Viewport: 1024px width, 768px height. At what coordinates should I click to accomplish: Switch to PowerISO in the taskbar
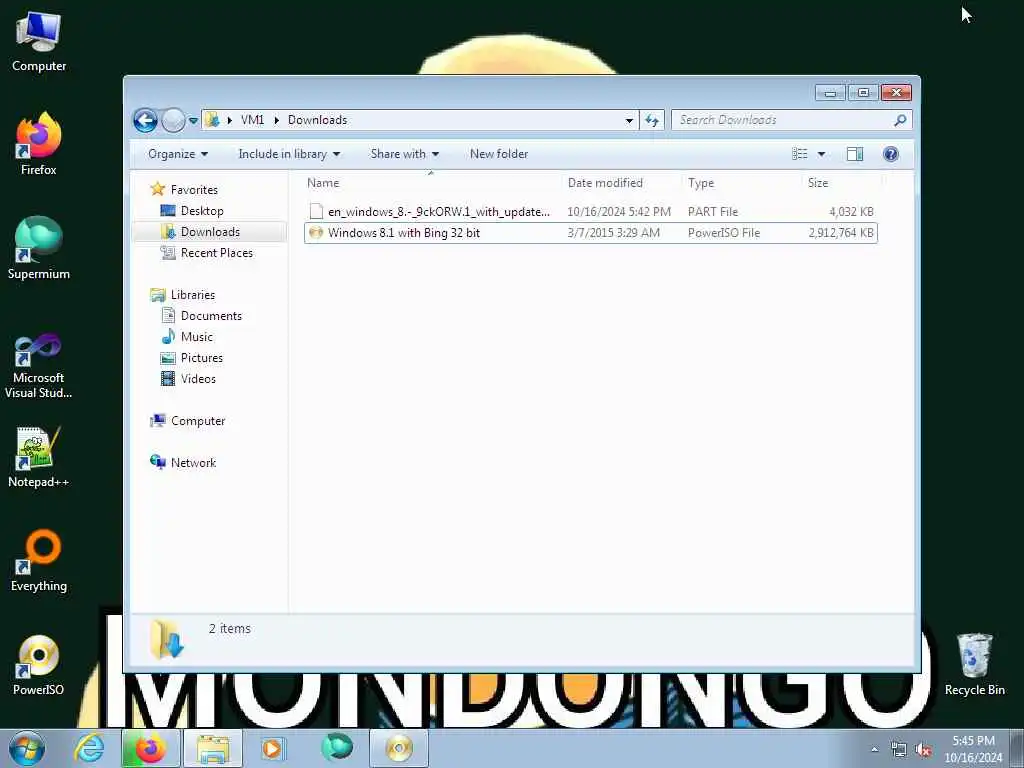(399, 748)
